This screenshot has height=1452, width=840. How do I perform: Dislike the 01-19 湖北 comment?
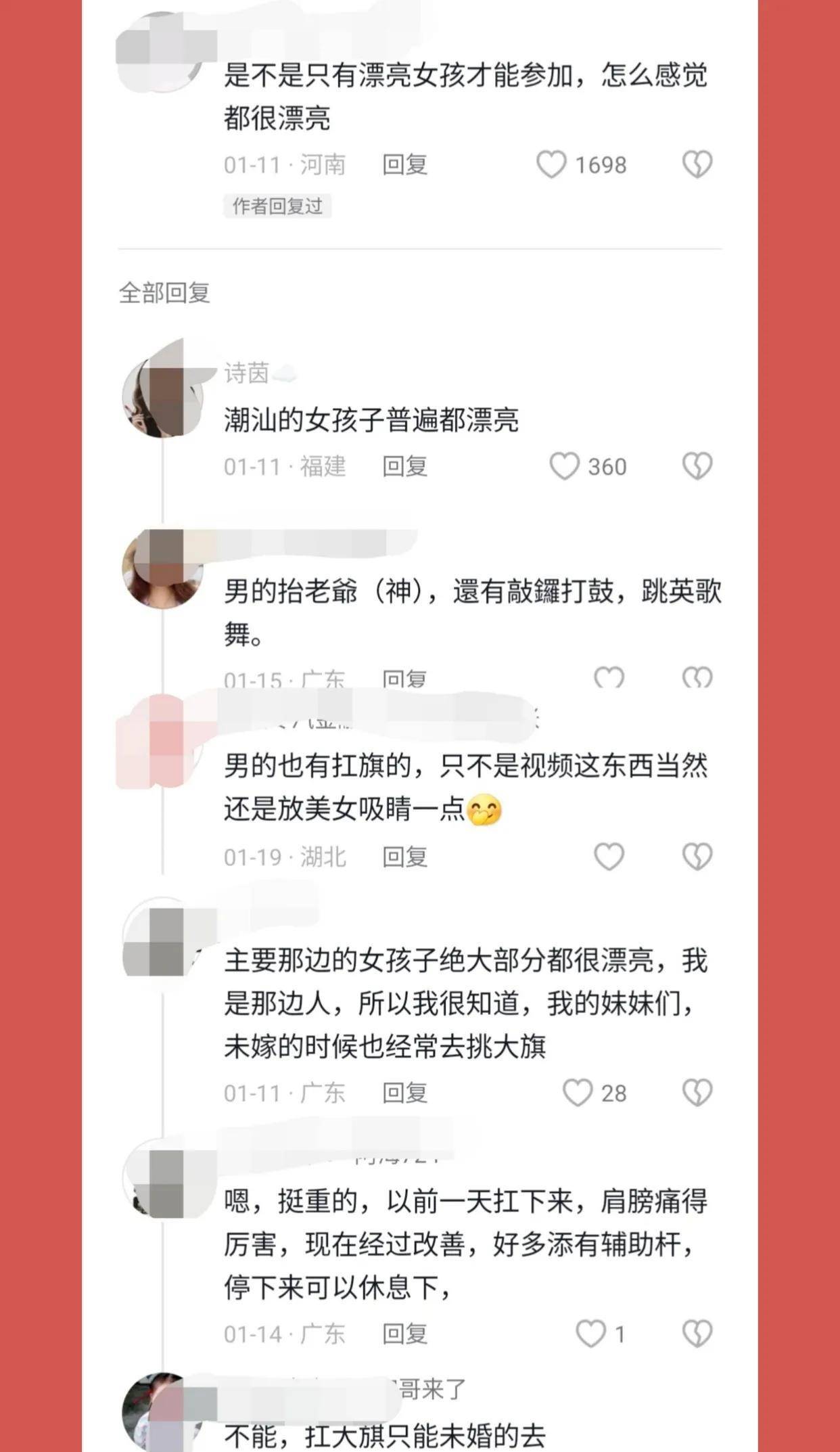[697, 857]
